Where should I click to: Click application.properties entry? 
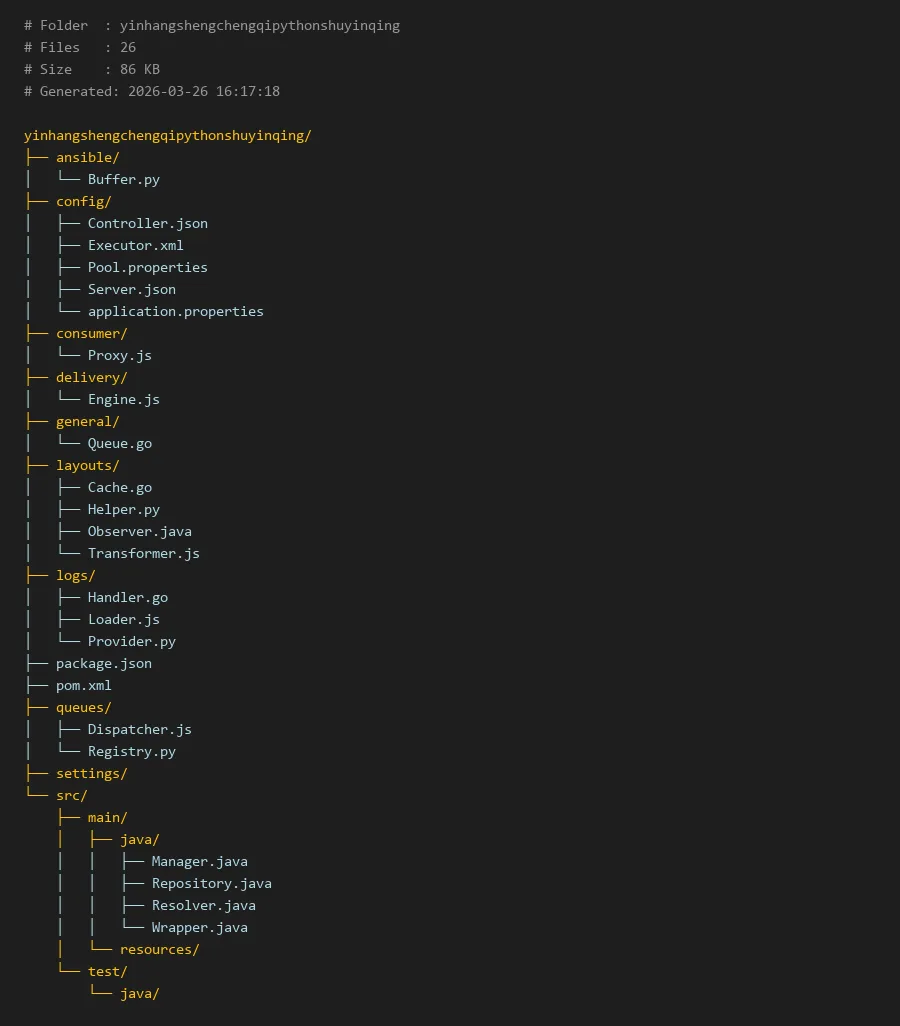click(175, 311)
